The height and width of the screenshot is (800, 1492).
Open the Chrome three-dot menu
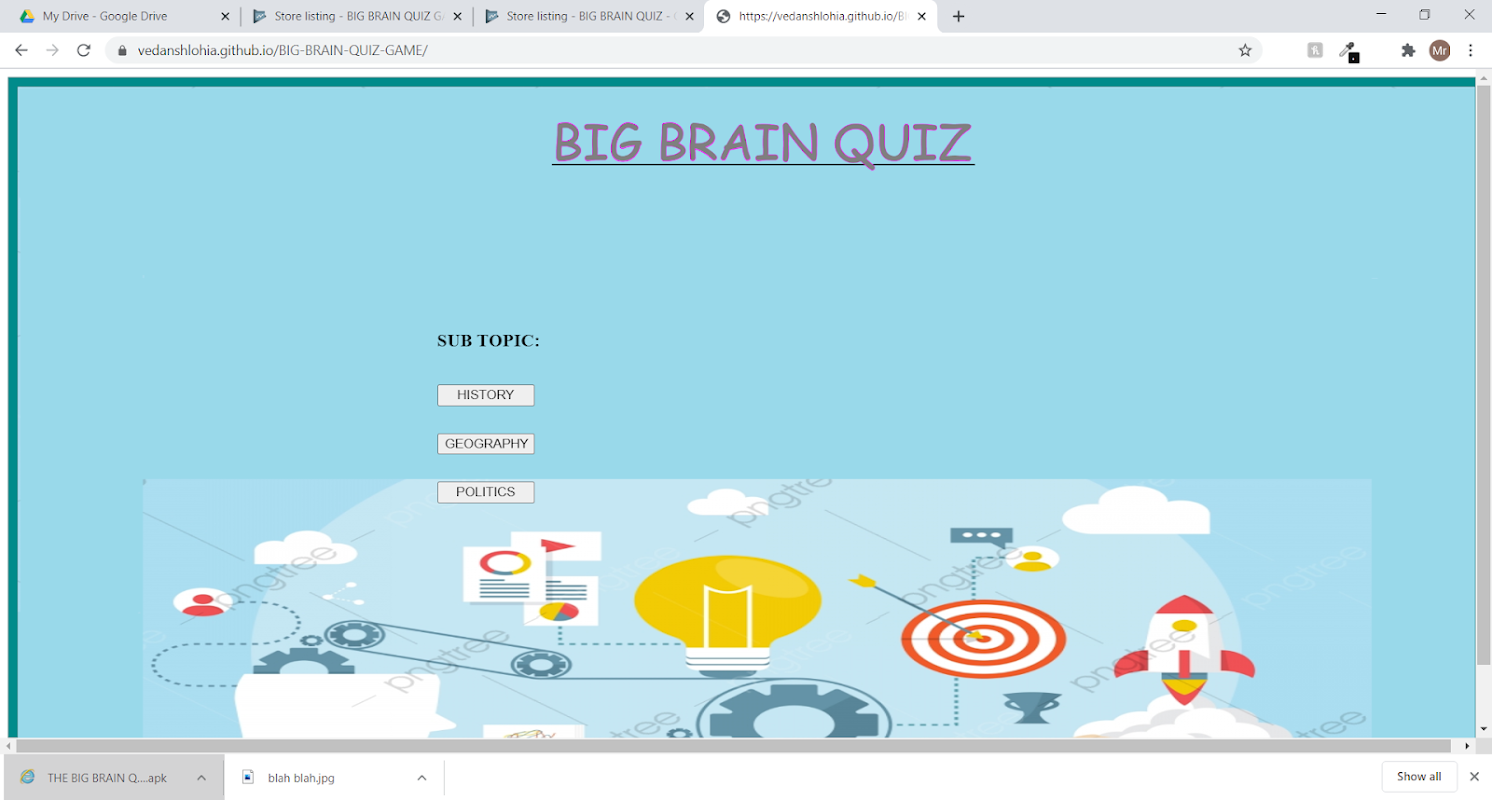click(x=1471, y=50)
